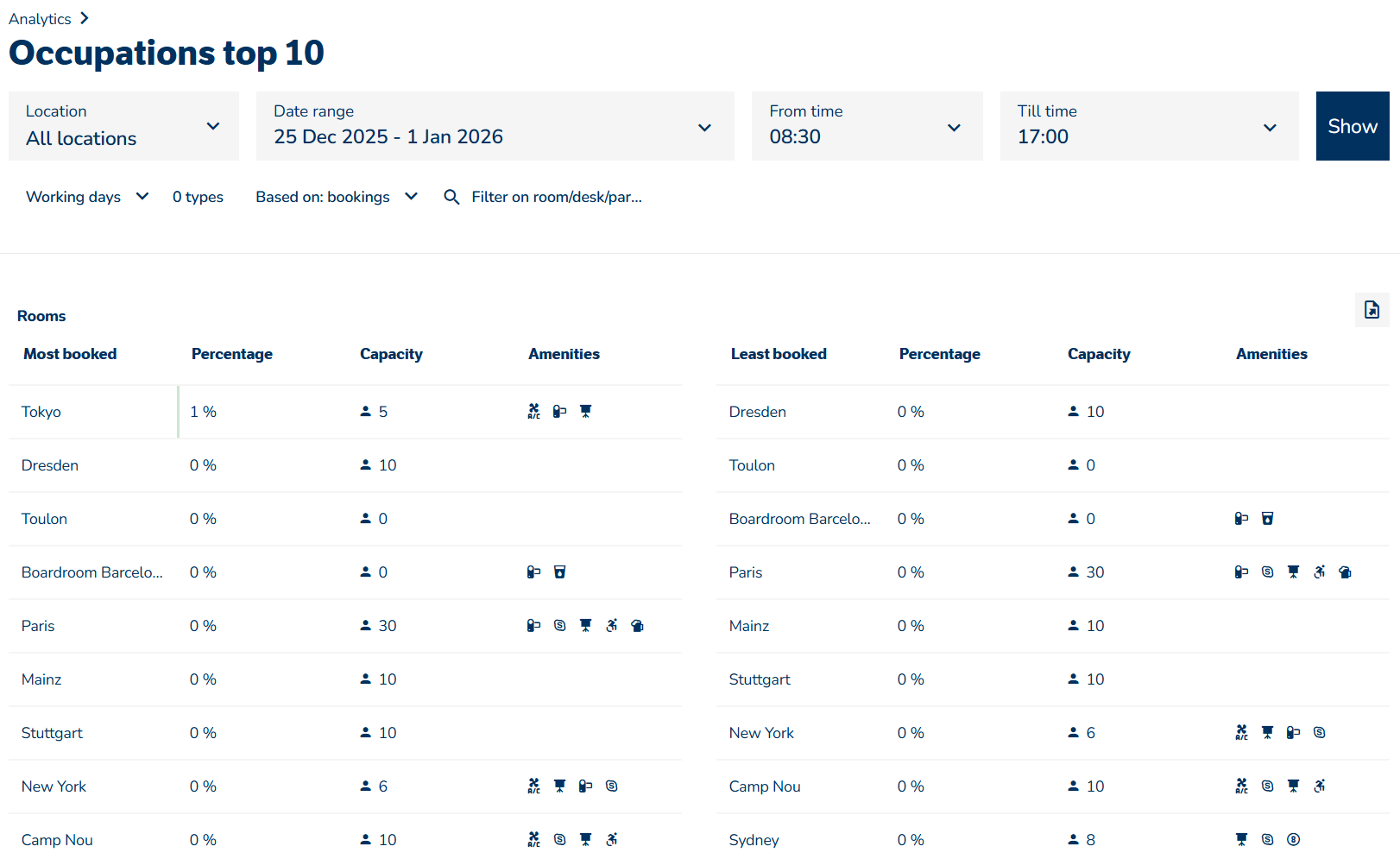The height and width of the screenshot is (859, 1400).
Task: Click Sydney's circled number eight amenity icon
Action: coord(1293,840)
